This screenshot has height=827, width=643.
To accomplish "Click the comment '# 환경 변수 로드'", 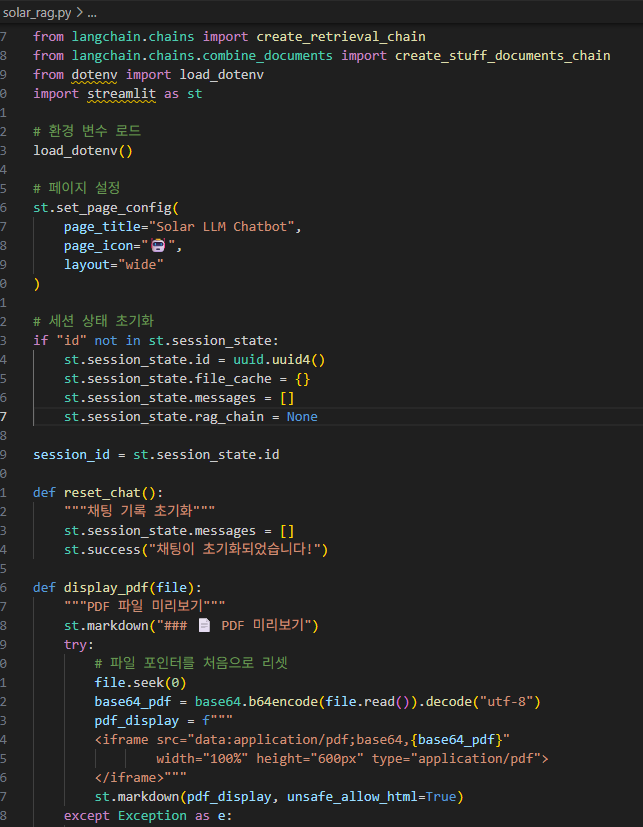I will pos(87,131).
